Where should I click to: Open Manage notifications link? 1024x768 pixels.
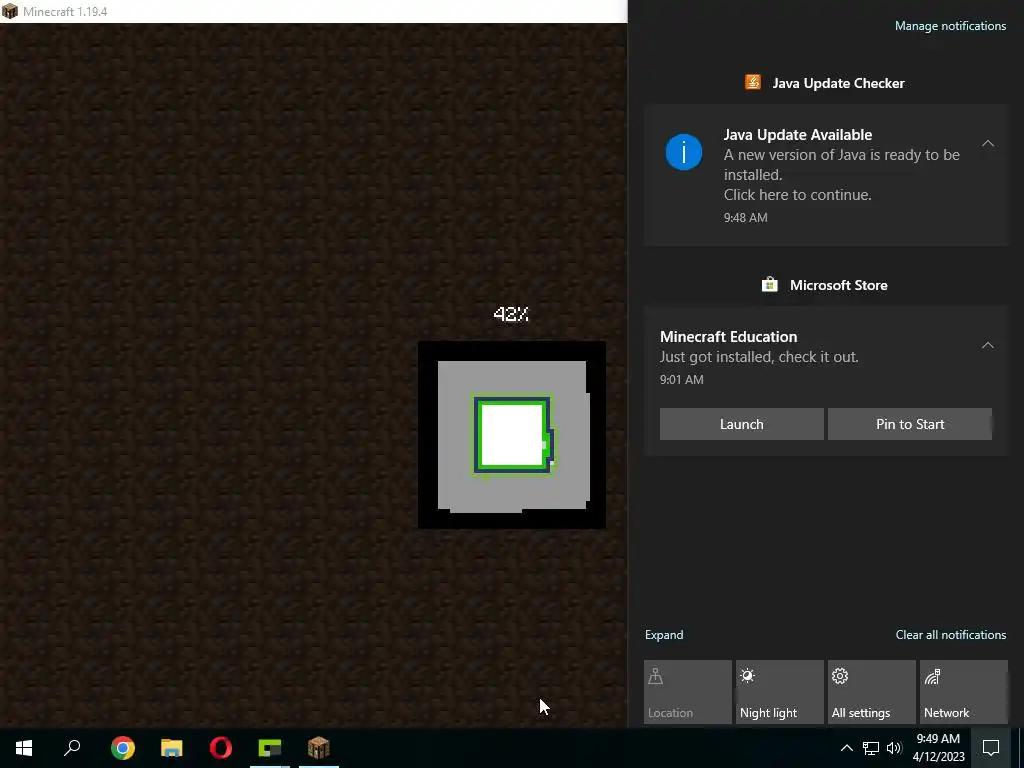[x=950, y=26]
